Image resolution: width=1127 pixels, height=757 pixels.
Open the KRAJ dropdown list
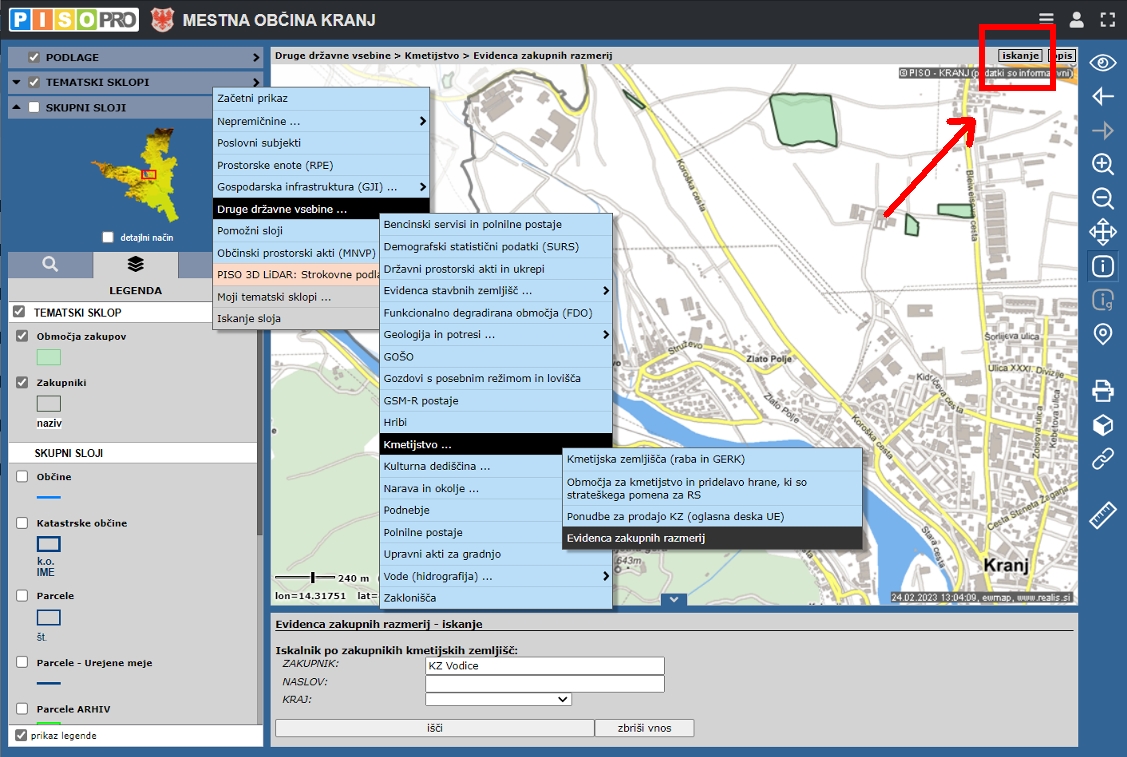pyautogui.click(x=498, y=700)
